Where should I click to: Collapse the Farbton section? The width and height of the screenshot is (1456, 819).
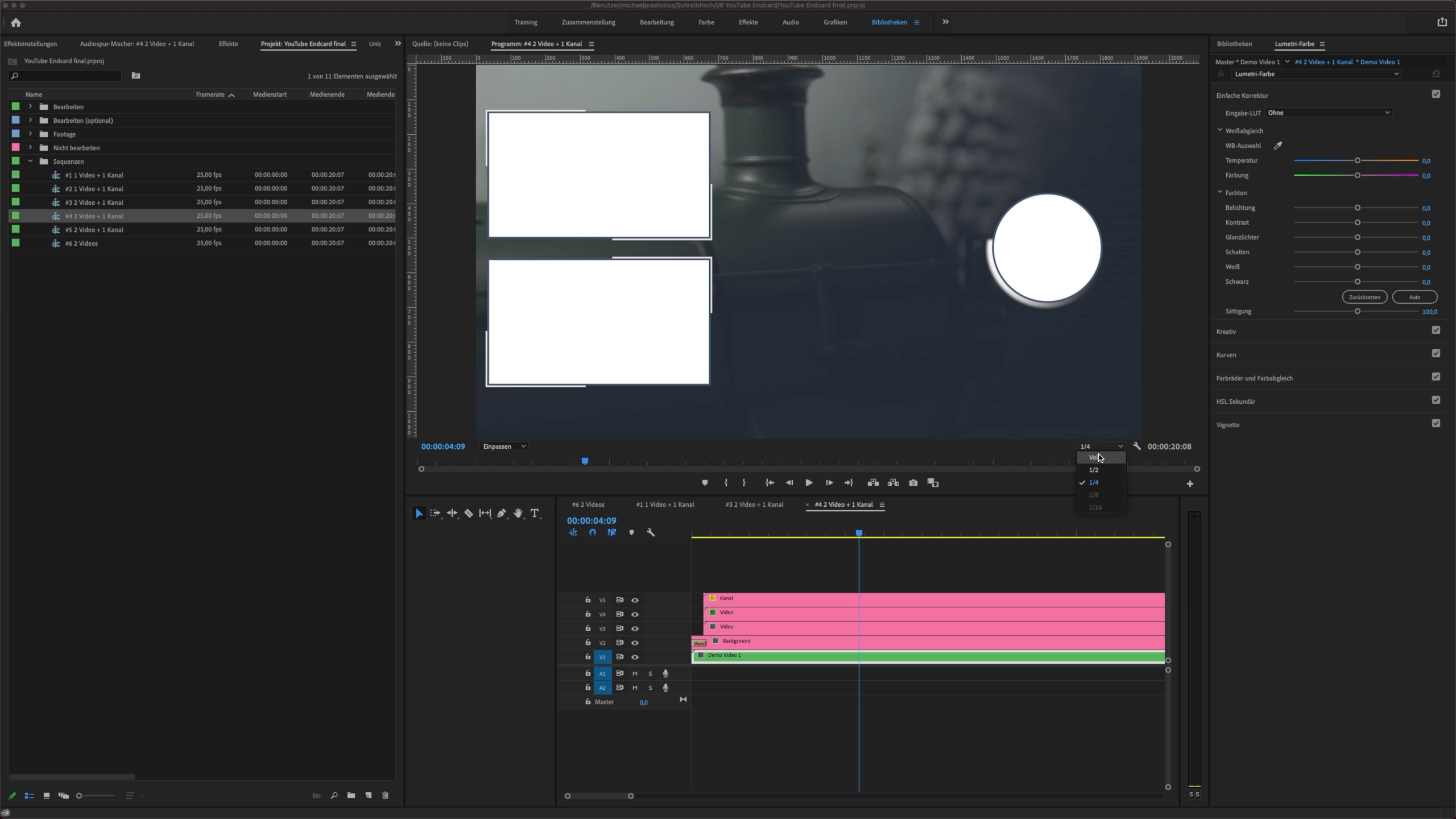pyautogui.click(x=1220, y=192)
